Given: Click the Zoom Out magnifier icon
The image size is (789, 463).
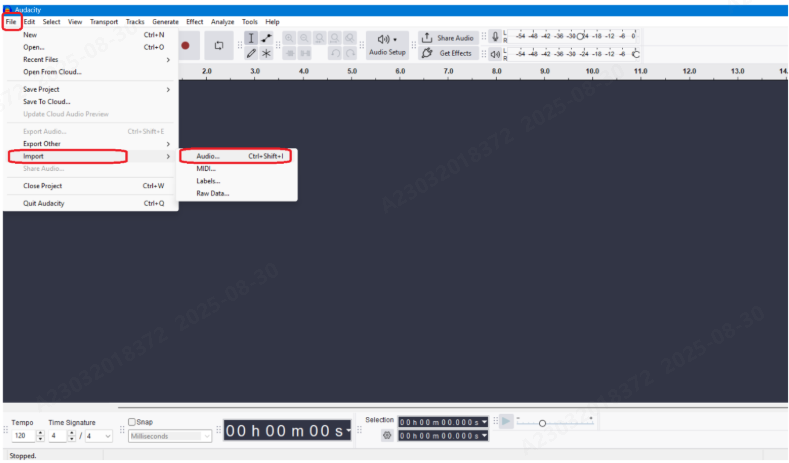Looking at the screenshot, I should [x=304, y=38].
